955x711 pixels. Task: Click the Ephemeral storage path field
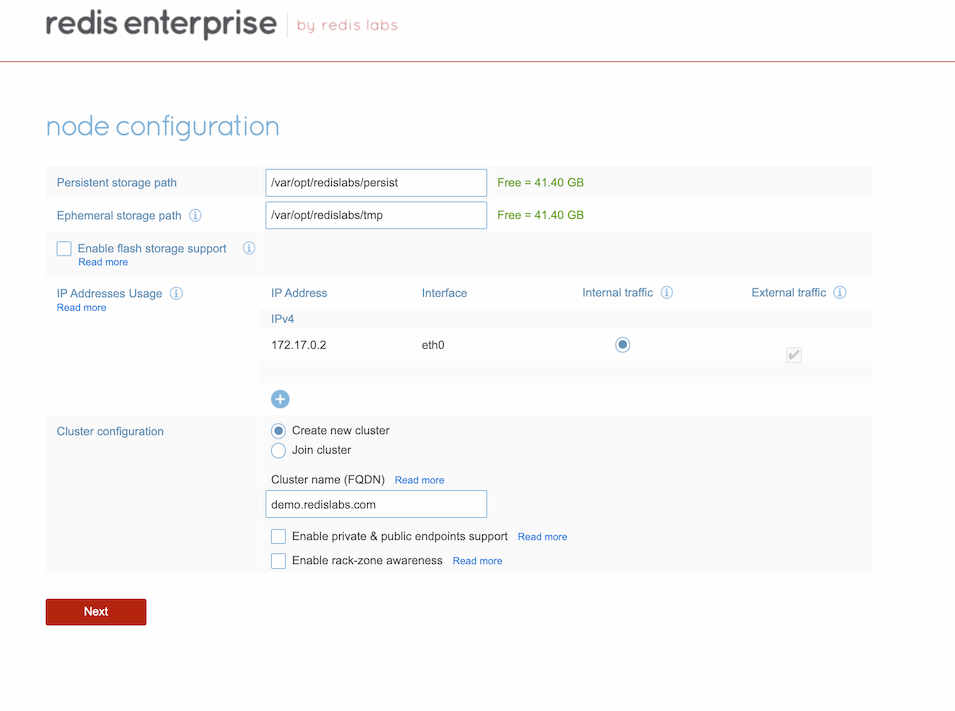(376, 215)
